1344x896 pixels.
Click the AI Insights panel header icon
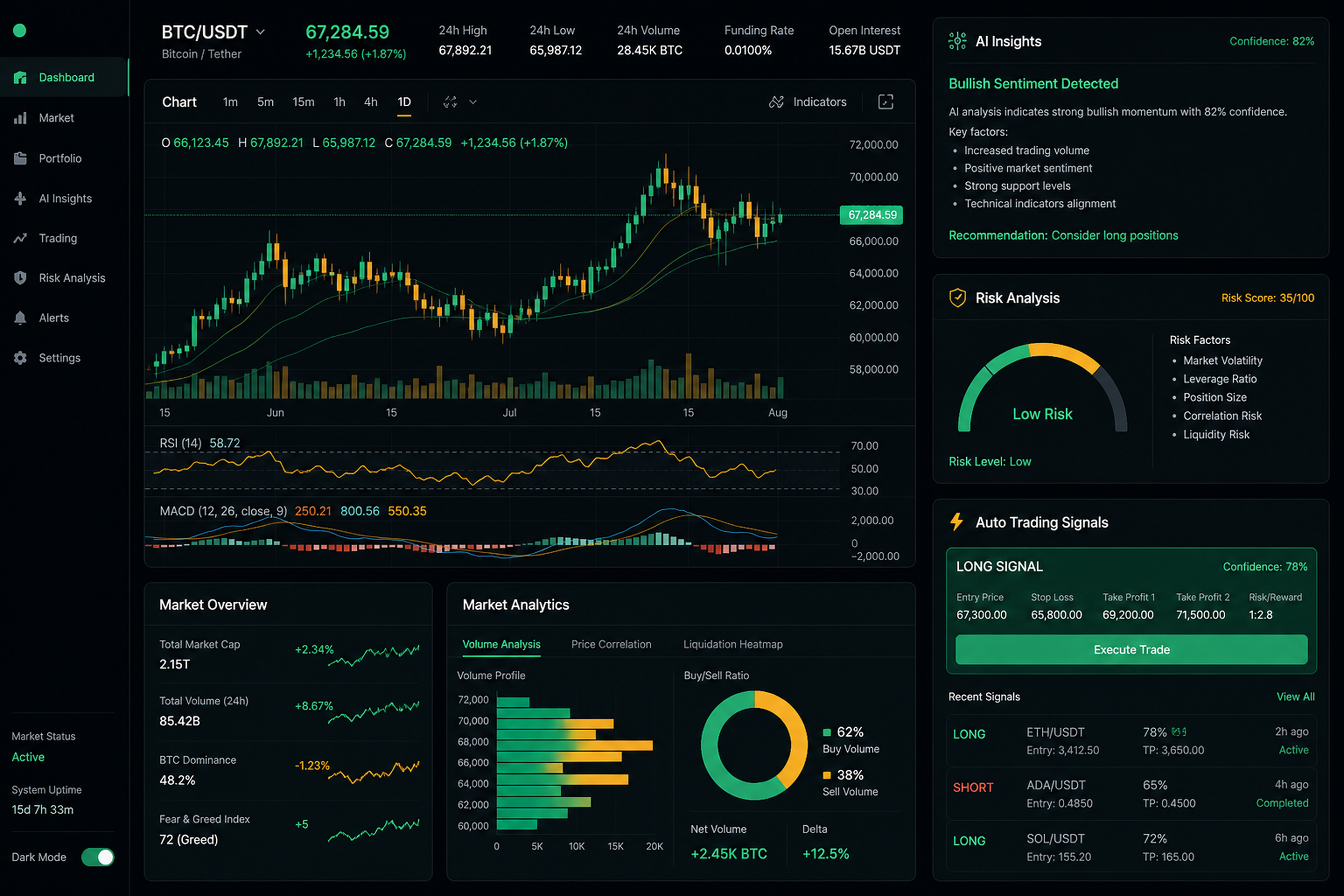(958, 41)
